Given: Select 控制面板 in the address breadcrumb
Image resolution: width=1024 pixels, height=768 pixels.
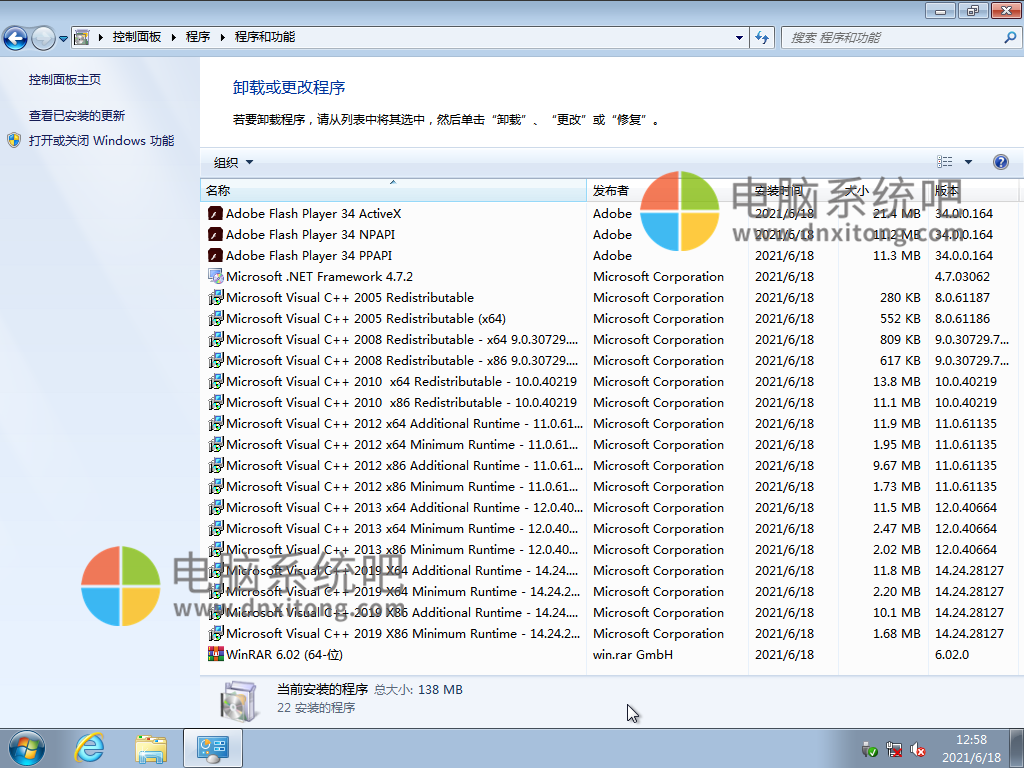Looking at the screenshot, I should tap(136, 37).
